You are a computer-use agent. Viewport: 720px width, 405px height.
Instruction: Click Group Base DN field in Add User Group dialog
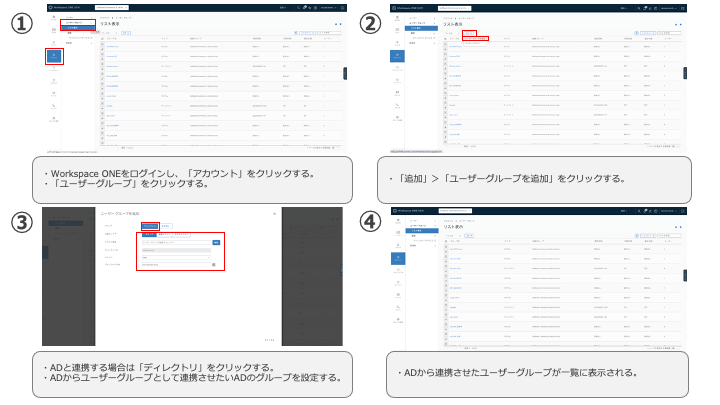coord(177,265)
